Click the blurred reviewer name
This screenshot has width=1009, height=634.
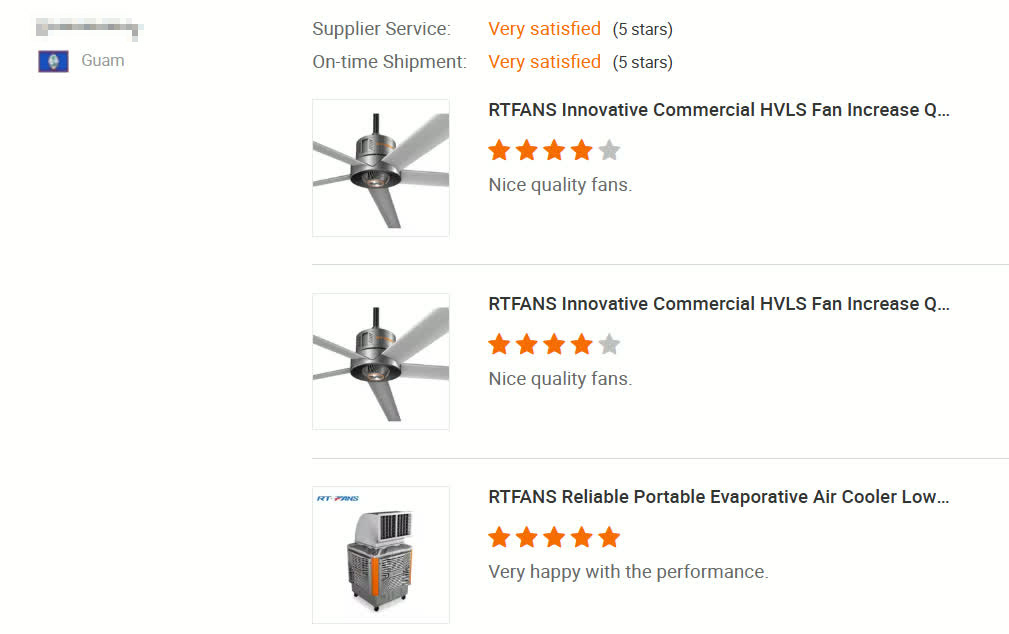coord(89,27)
